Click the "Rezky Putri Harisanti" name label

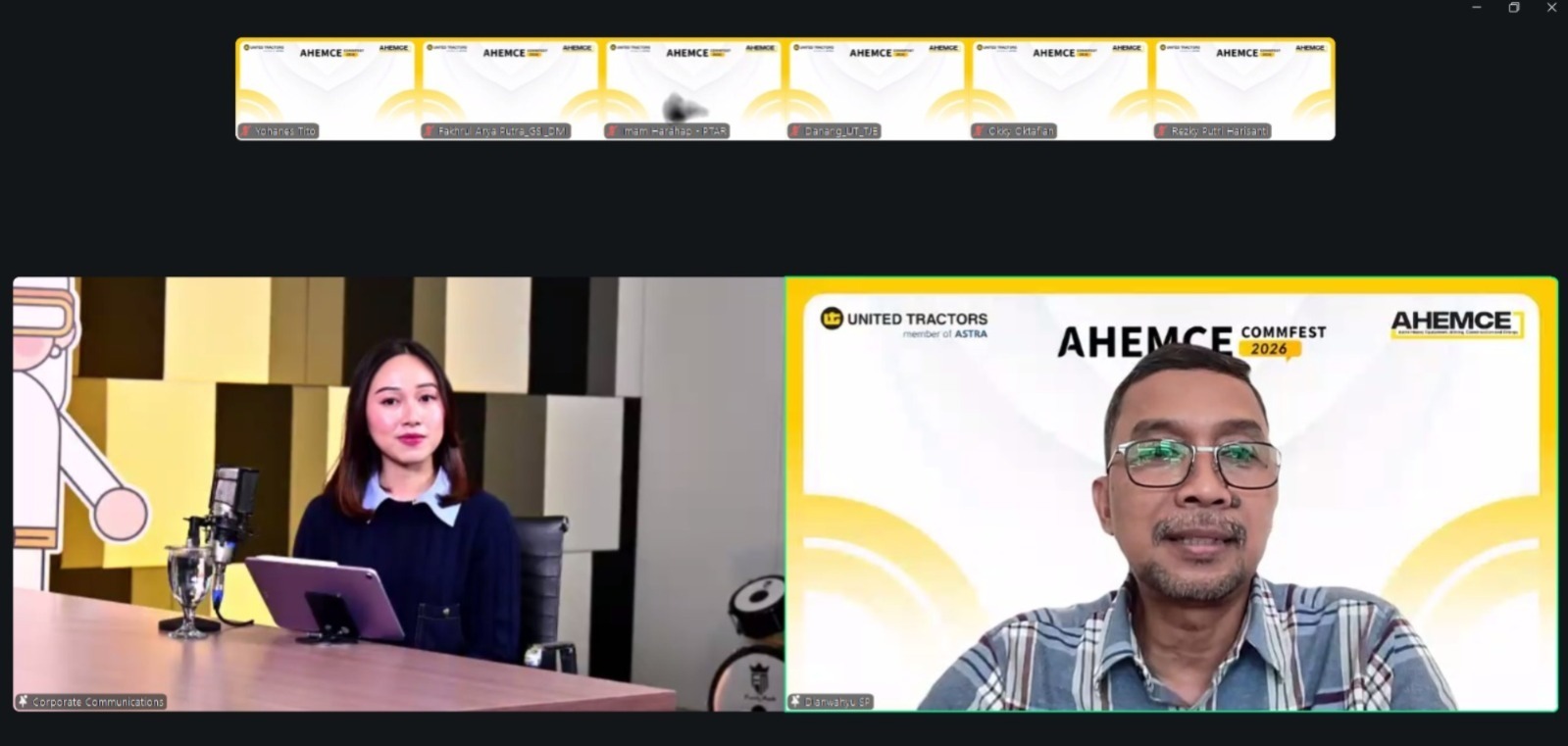[x=1220, y=131]
